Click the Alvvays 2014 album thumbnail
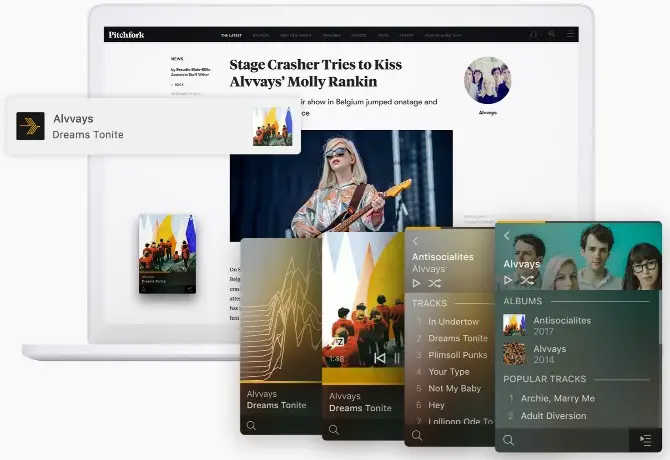Screen dimensions: 670x460 click(x=514, y=354)
